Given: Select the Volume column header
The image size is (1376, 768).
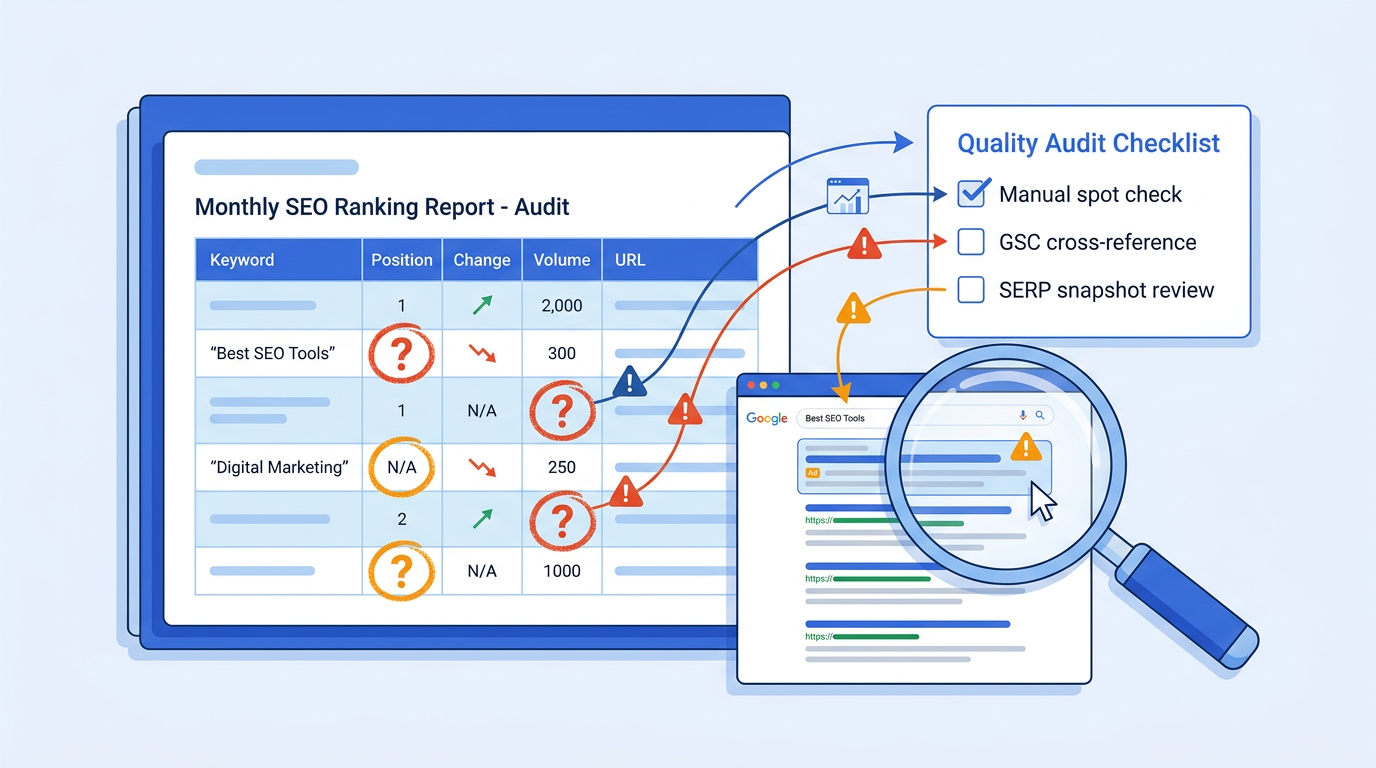Looking at the screenshot, I should [x=562, y=260].
